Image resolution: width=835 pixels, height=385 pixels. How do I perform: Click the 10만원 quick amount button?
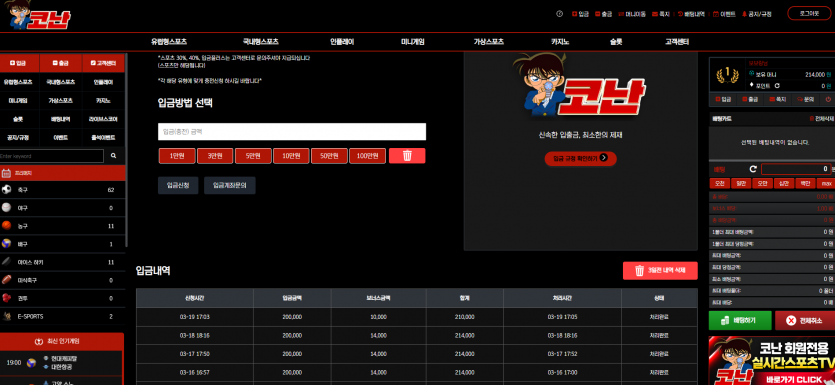click(x=291, y=156)
